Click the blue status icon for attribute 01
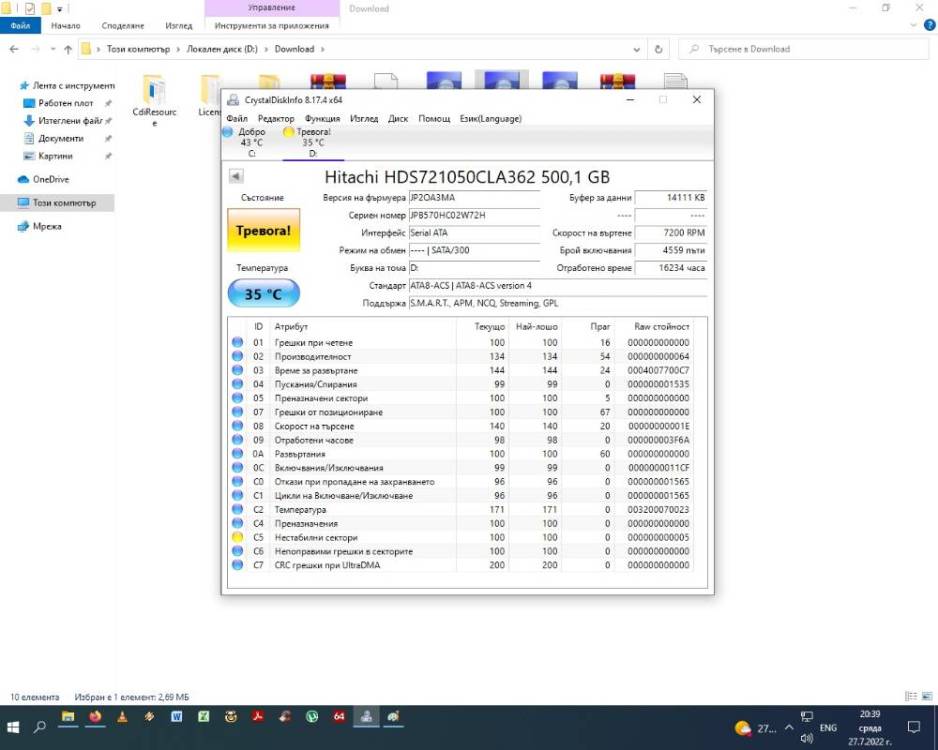Screen dimensions: 938x750 click(x=237, y=342)
